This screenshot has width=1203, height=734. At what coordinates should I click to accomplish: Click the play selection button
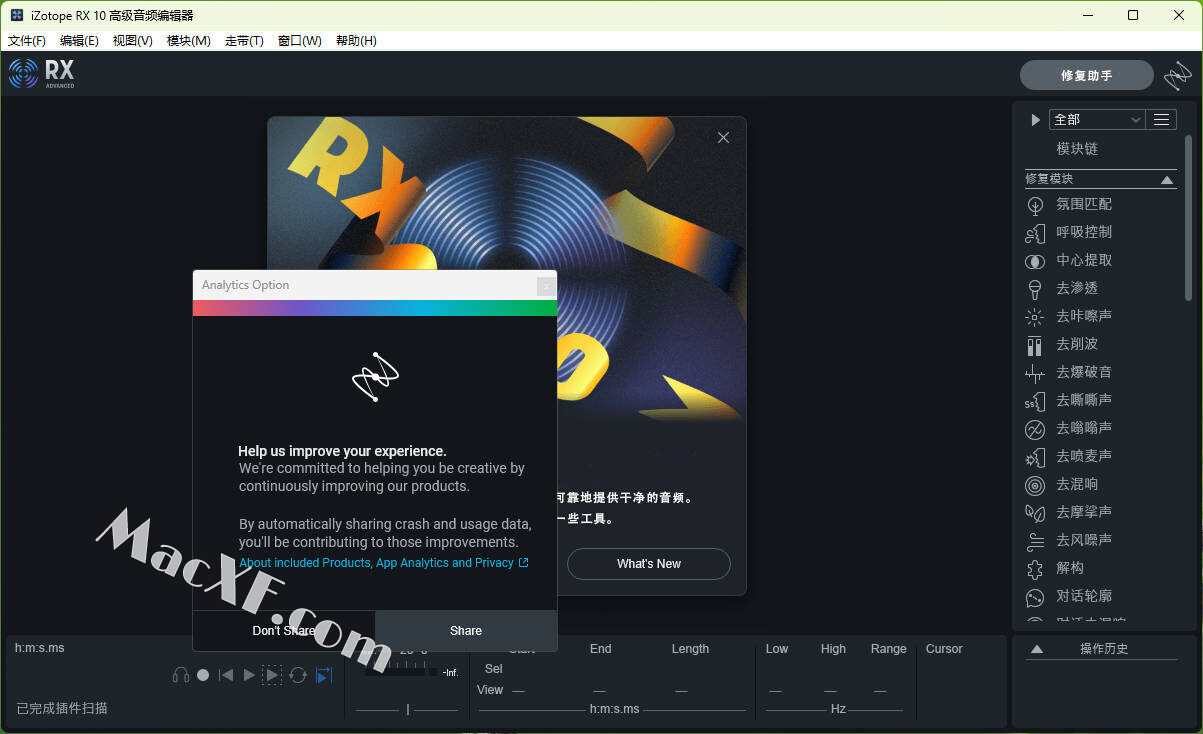[272, 675]
